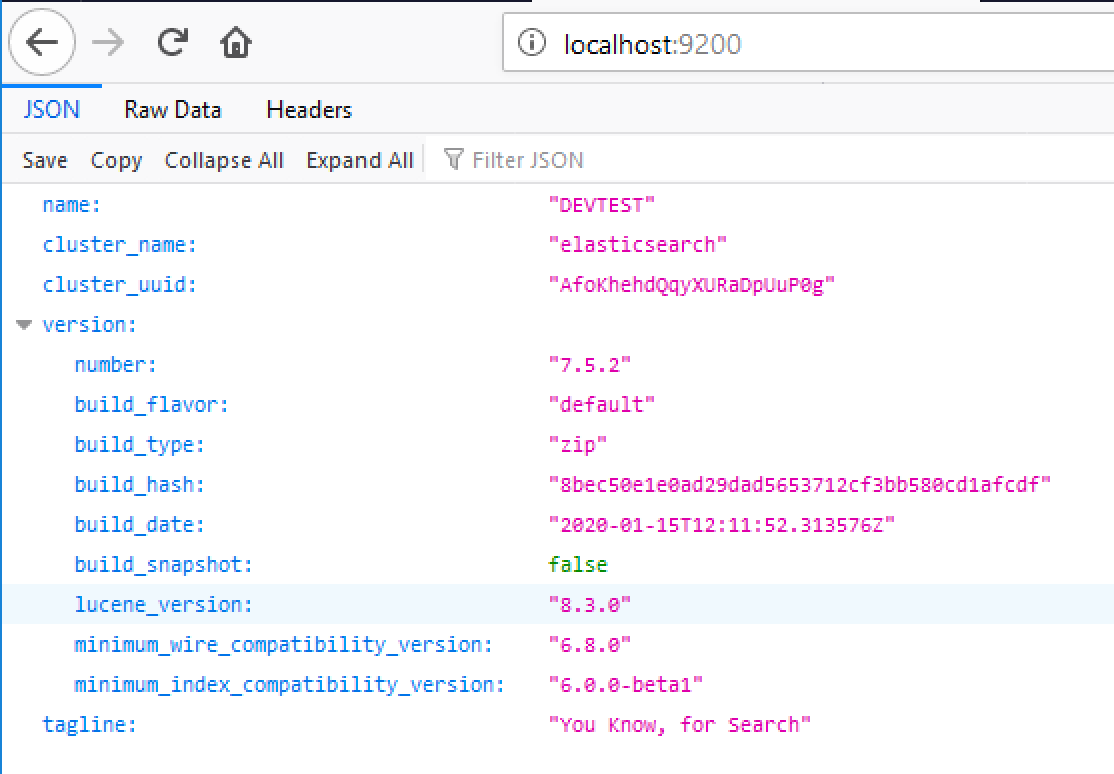Select the build_date key

click(x=139, y=525)
